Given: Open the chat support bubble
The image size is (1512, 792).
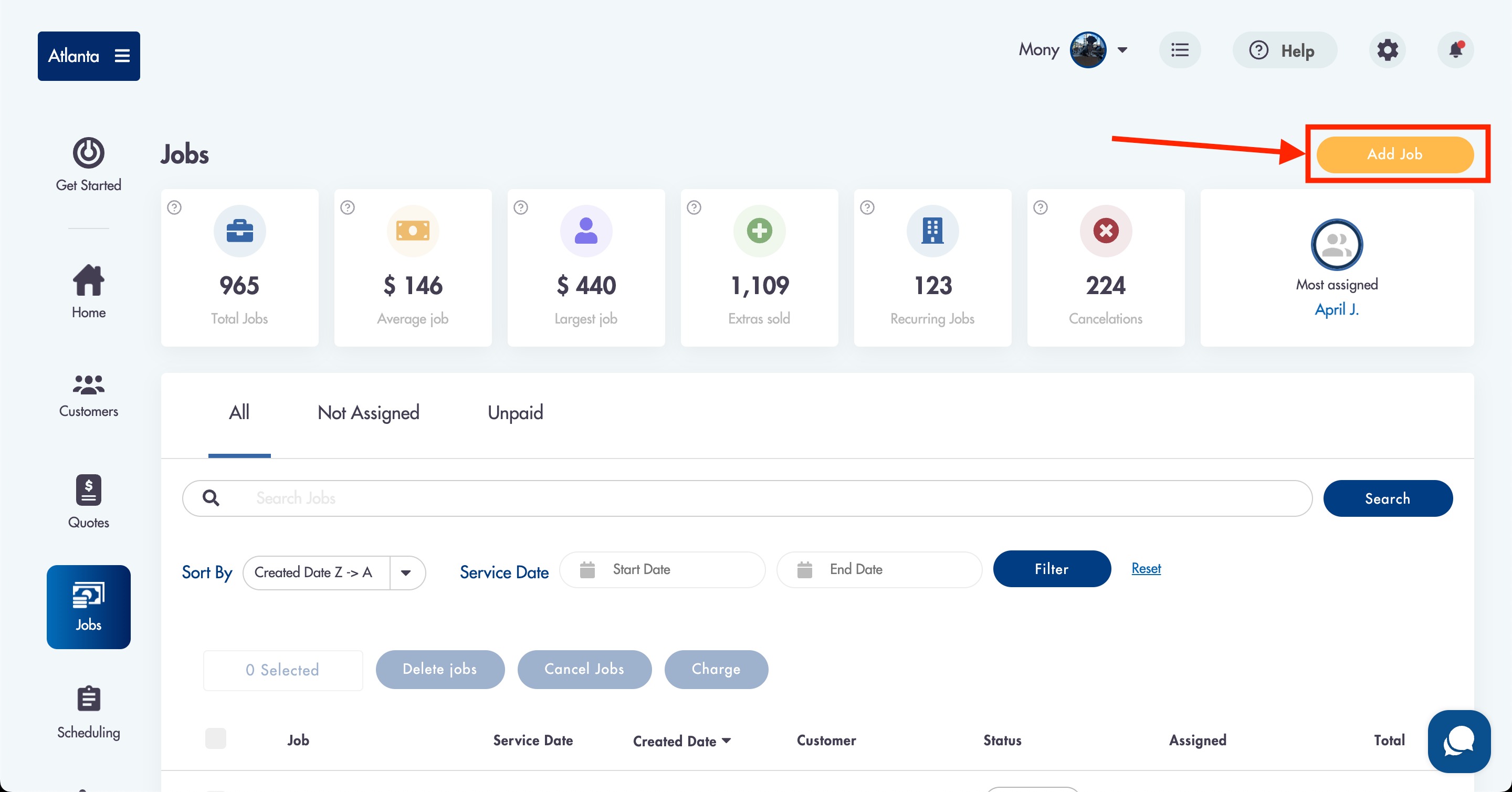Looking at the screenshot, I should point(1458,741).
